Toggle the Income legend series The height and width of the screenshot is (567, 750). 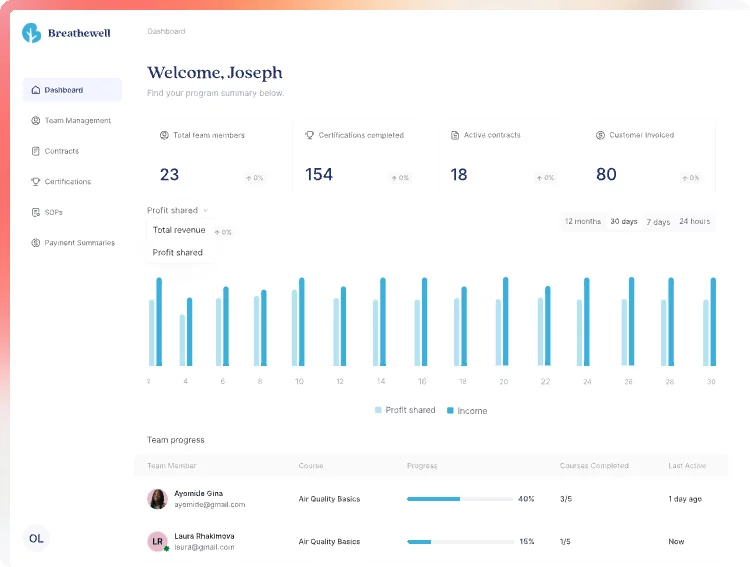click(466, 410)
